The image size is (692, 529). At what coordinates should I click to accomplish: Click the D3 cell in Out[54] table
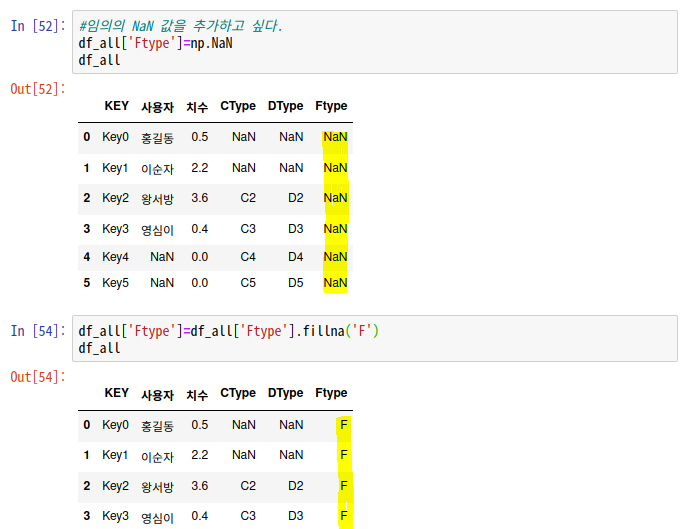296,516
